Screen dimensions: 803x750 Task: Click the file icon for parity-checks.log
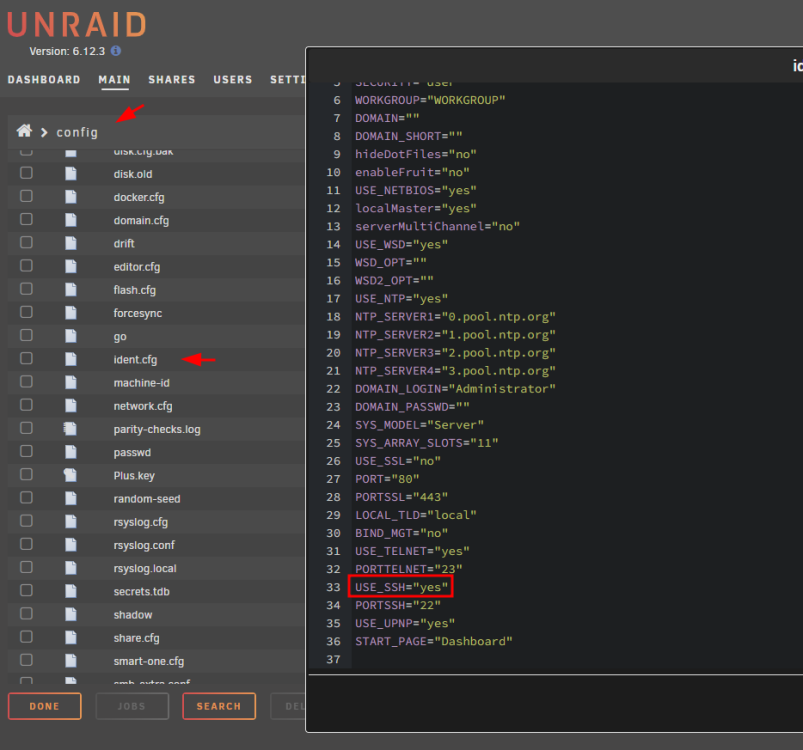click(x=70, y=428)
